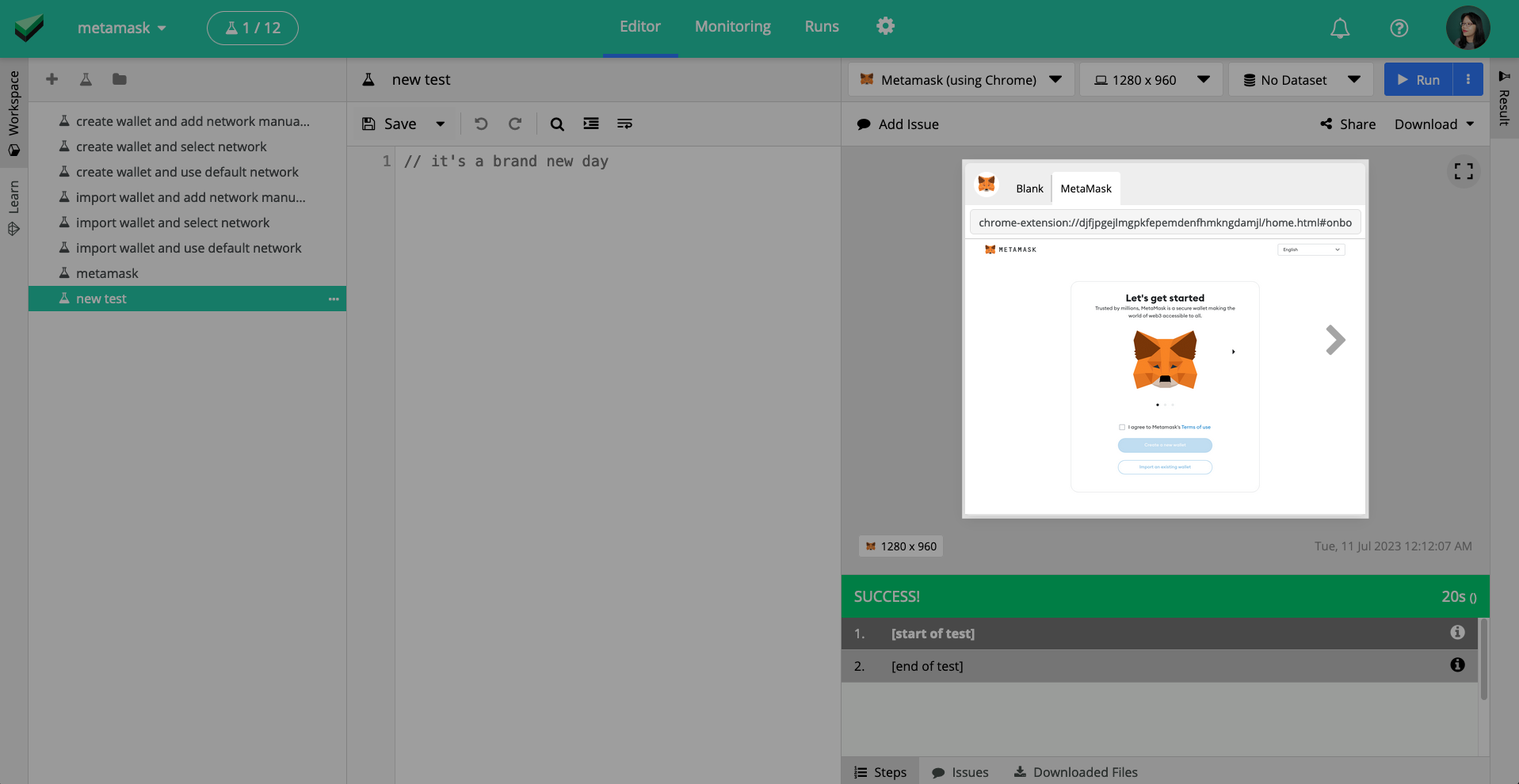Click 'Import an existing wallet' in preview
This screenshot has width=1519, height=784.
[x=1165, y=467]
